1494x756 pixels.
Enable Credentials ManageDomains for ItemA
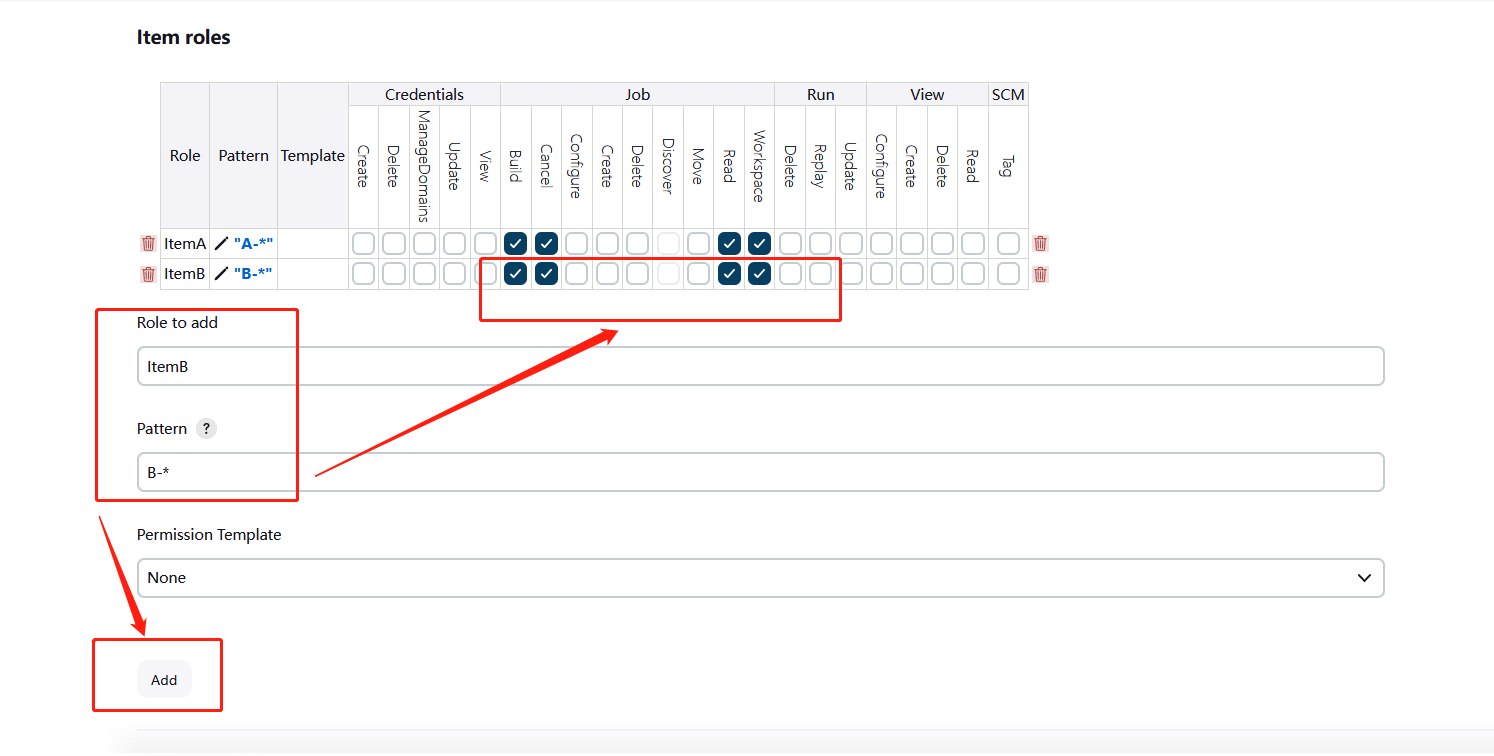pos(424,243)
